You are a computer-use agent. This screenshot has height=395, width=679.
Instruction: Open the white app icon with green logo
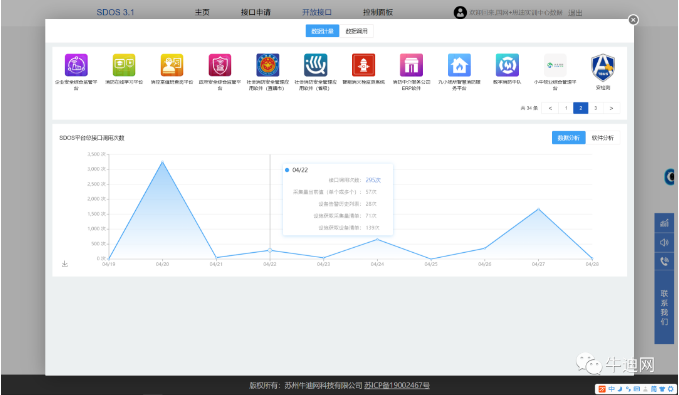point(555,65)
